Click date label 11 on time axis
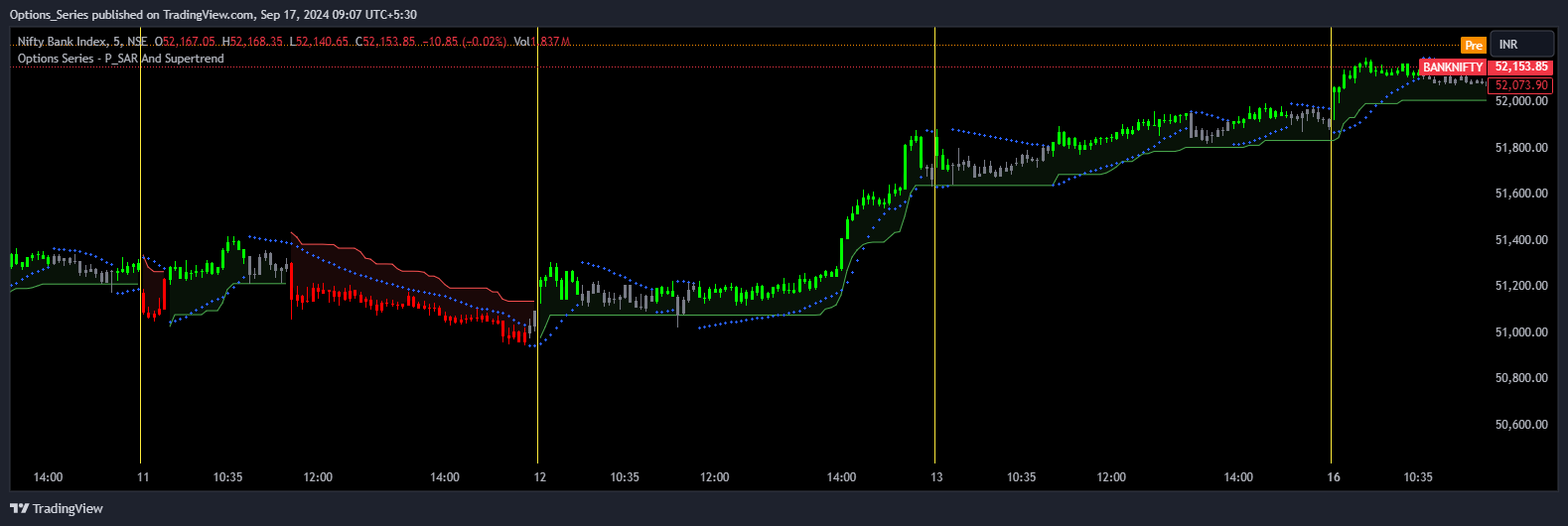This screenshot has height=526, width=1568. pos(143,477)
